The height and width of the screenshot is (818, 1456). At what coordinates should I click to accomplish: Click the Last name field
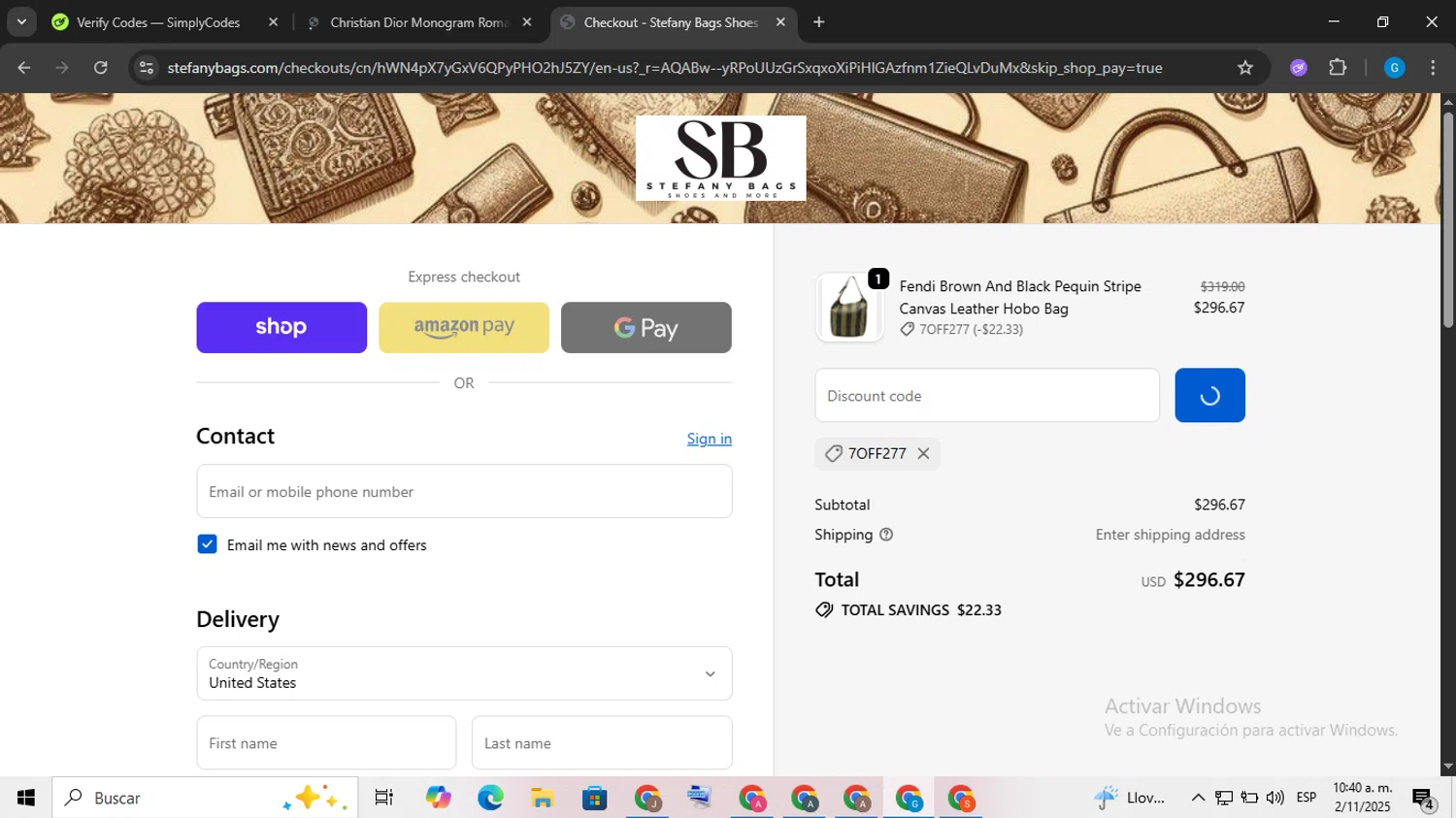point(602,743)
